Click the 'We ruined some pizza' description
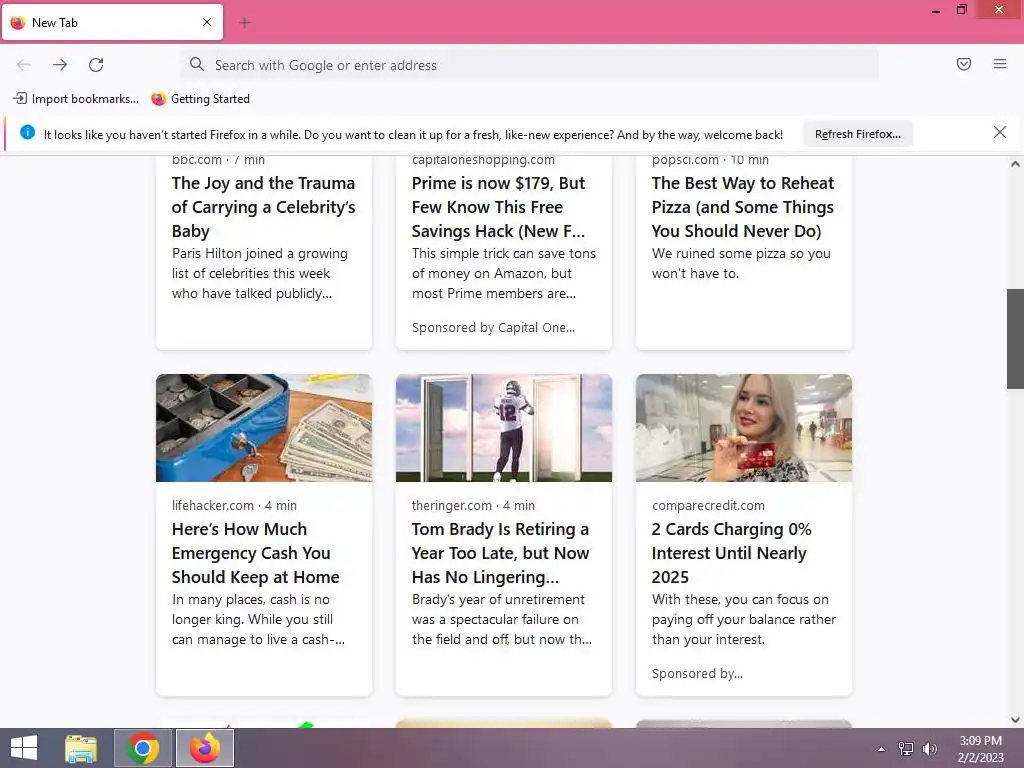The image size is (1024, 768). [x=741, y=263]
